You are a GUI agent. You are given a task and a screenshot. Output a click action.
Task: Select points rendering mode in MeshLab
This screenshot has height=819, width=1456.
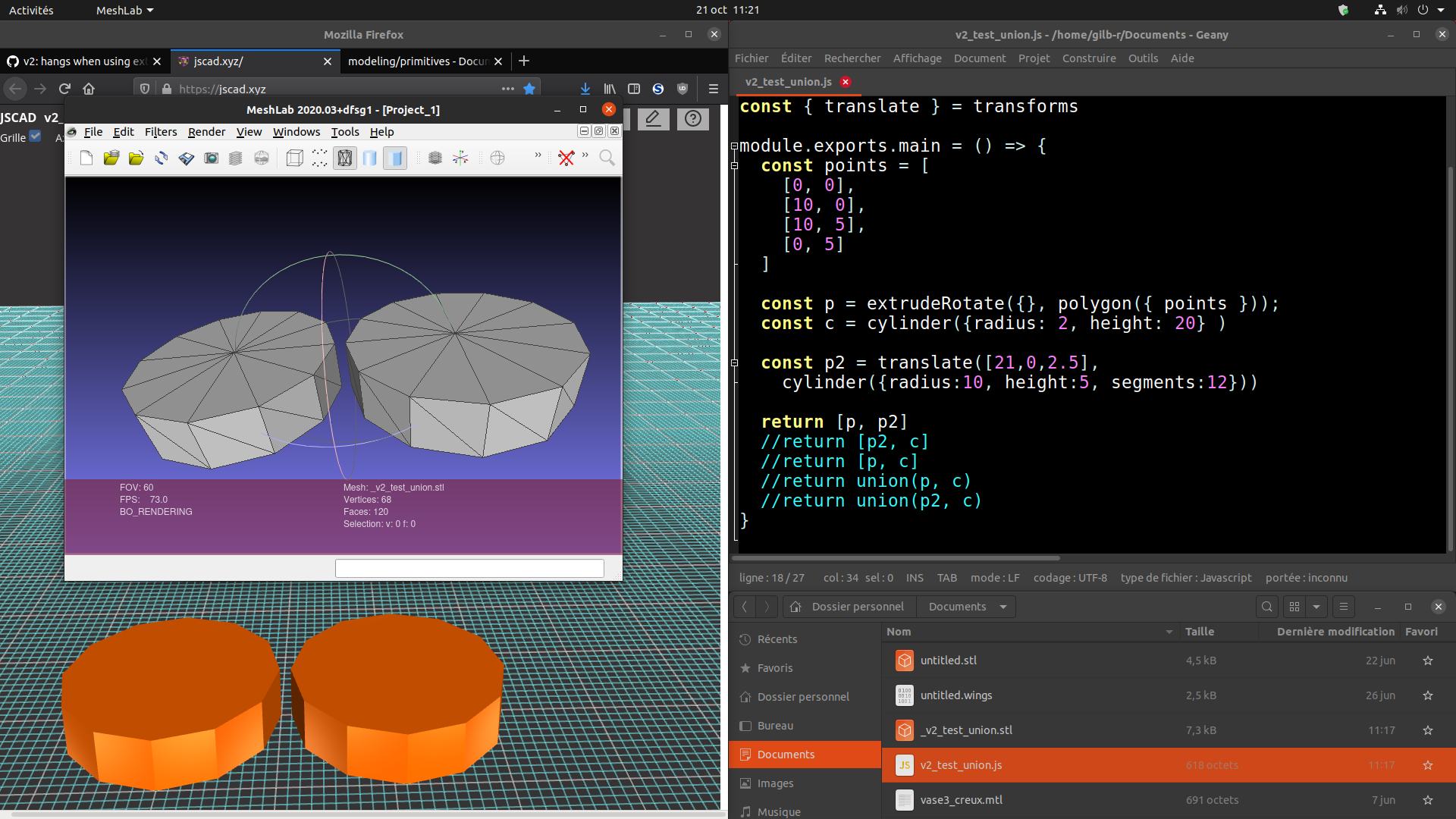[318, 158]
